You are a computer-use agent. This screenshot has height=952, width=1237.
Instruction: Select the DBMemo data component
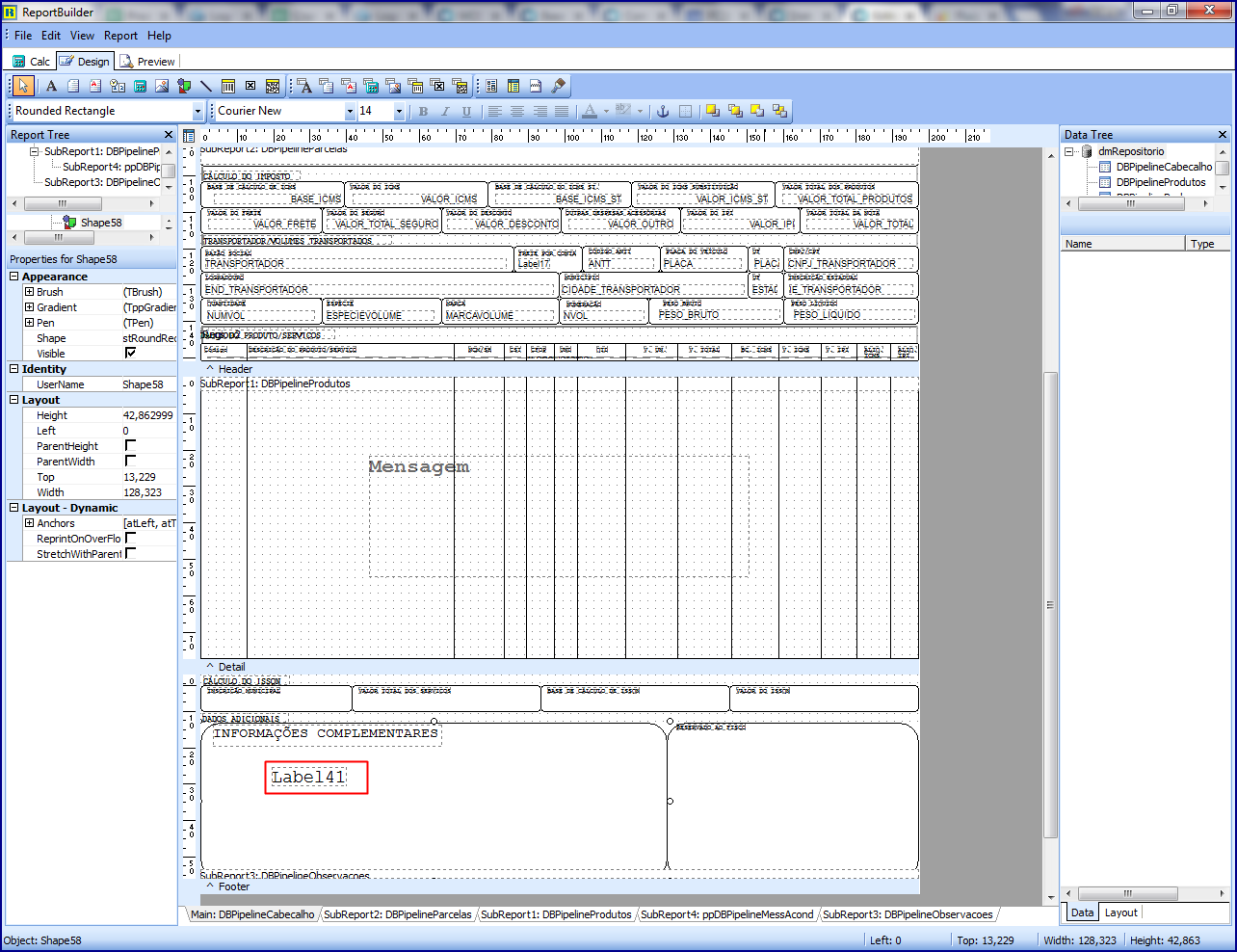pos(327,86)
